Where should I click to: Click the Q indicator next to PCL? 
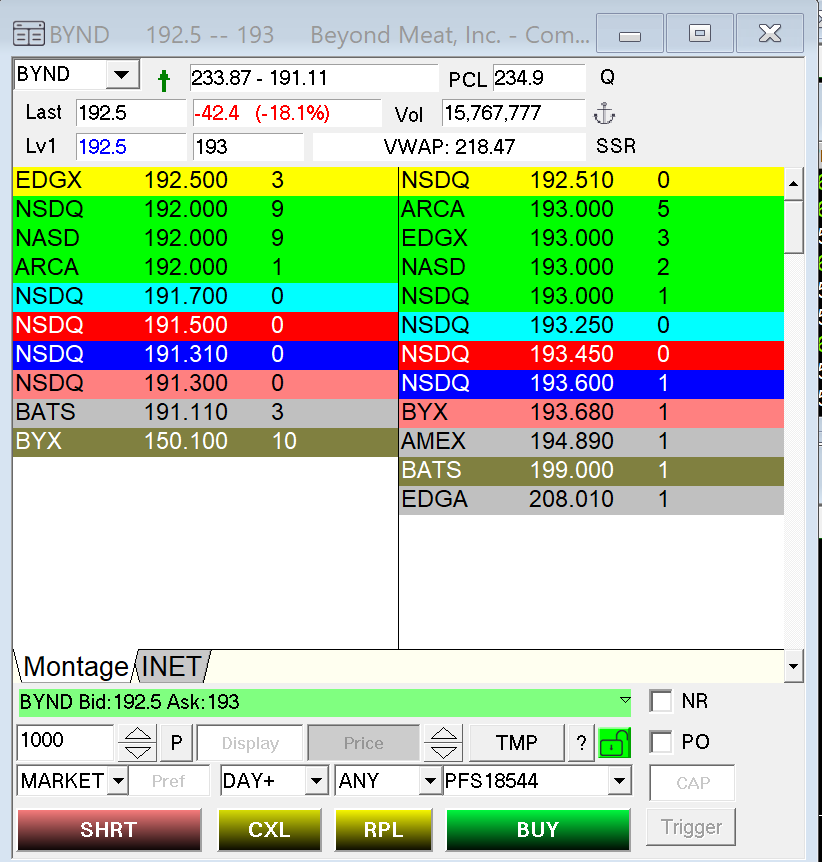607,77
